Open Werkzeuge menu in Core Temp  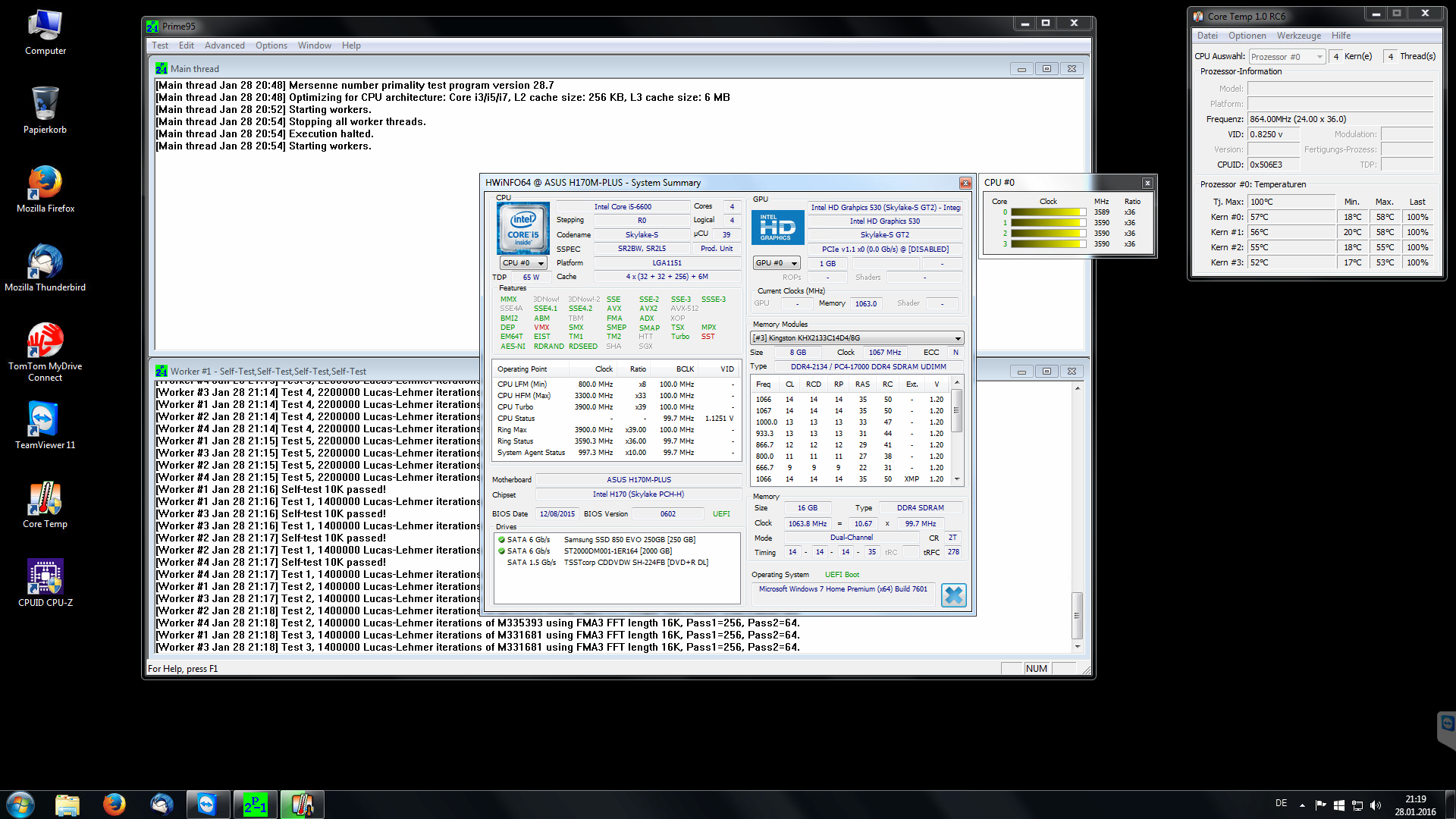pyautogui.click(x=1298, y=36)
